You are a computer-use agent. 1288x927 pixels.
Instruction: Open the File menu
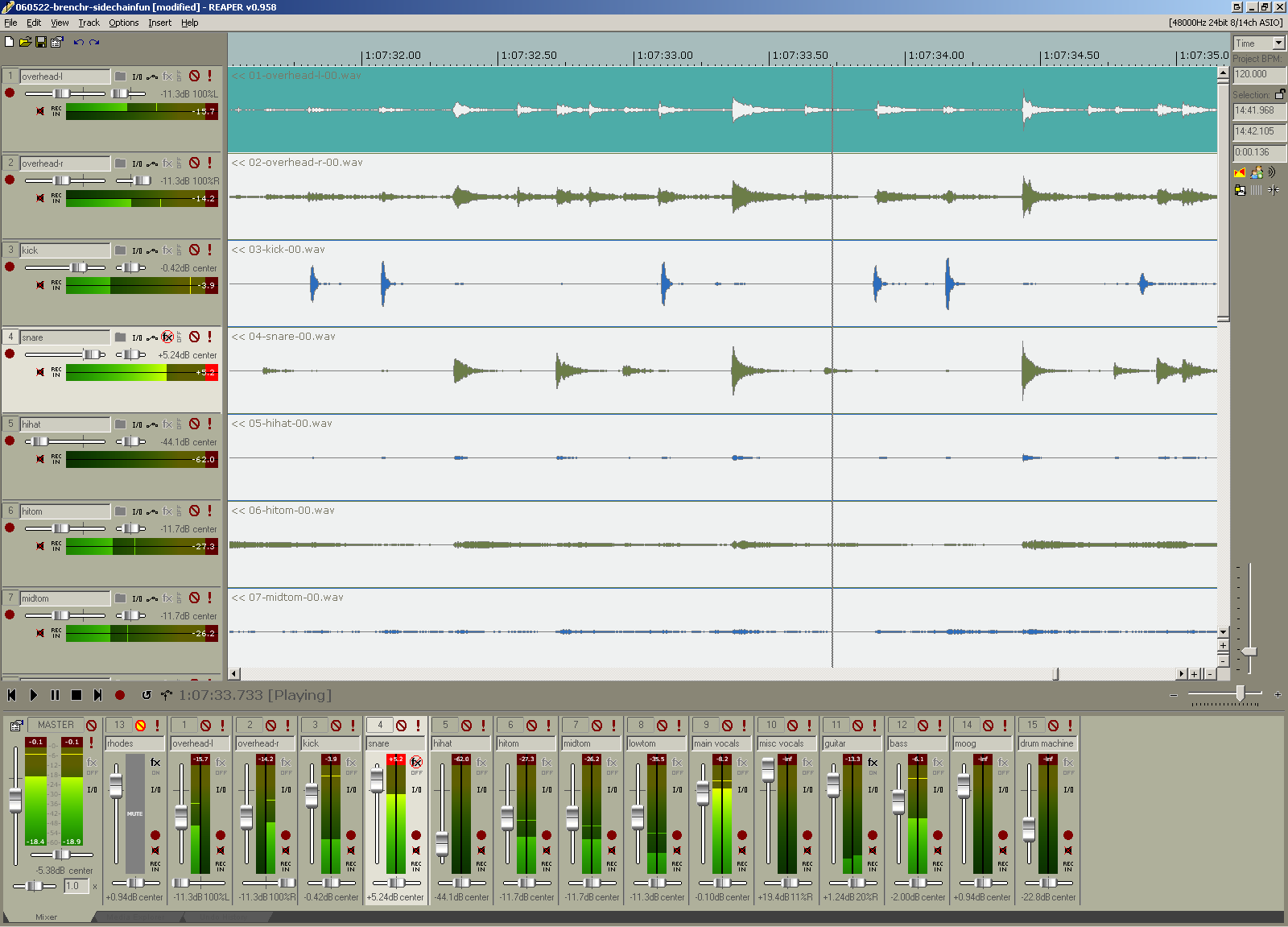(x=10, y=23)
